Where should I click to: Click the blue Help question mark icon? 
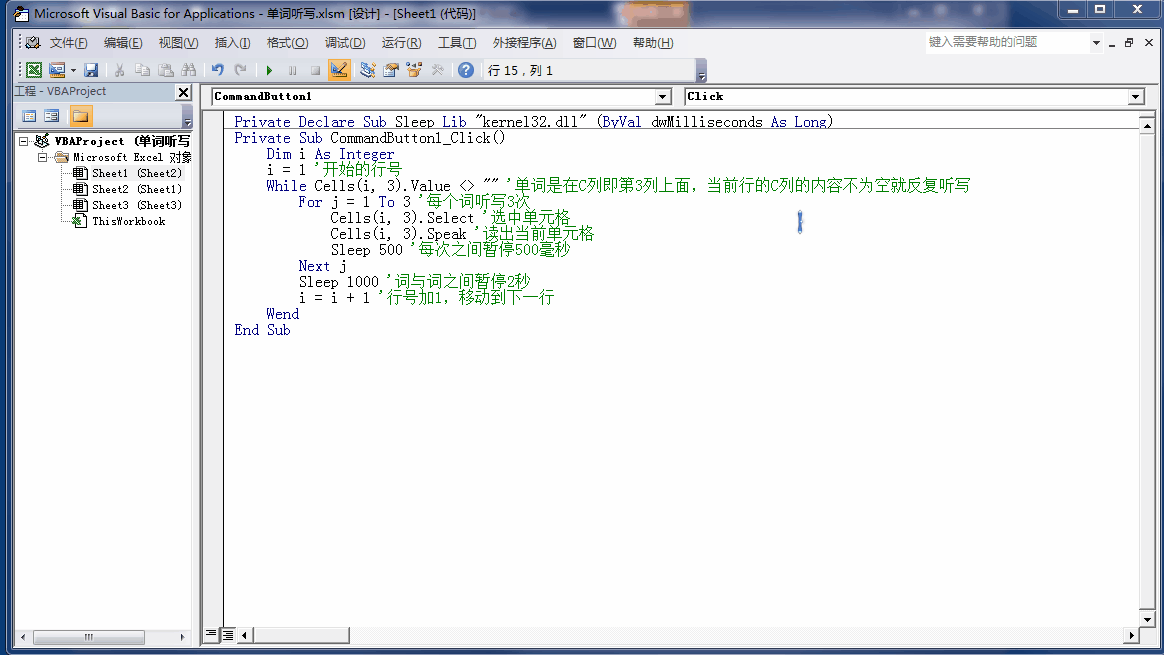[x=465, y=70]
